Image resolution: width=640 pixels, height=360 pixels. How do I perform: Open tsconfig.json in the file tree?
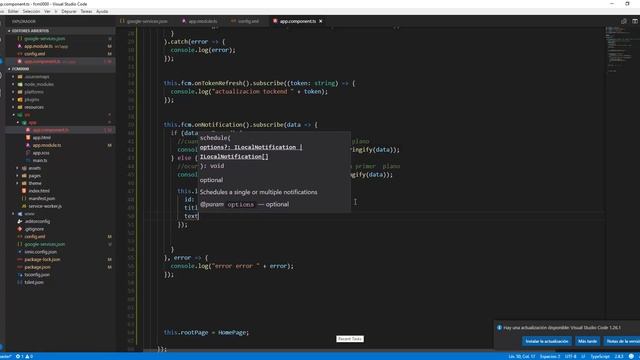coord(37,275)
